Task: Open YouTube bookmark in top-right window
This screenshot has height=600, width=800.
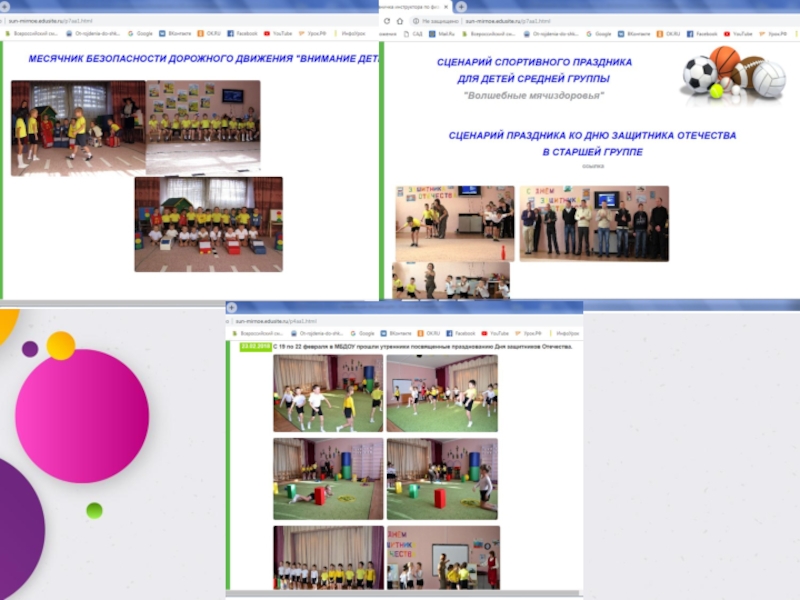Action: click(x=738, y=34)
